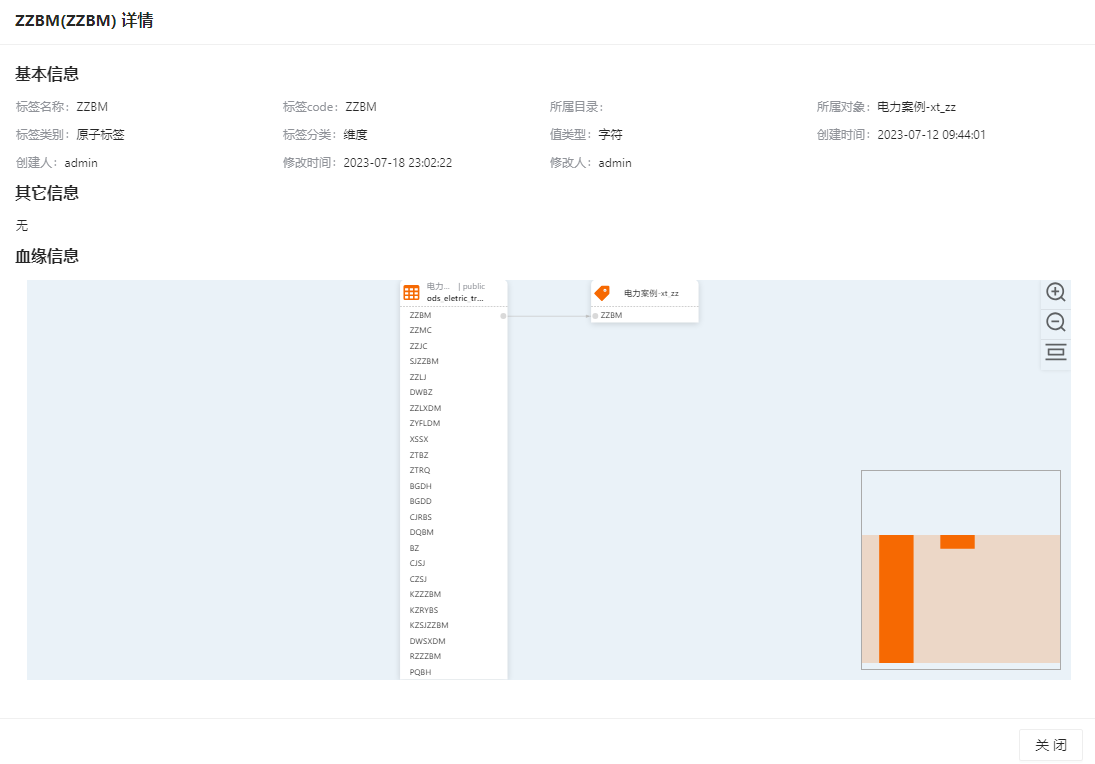Click the orange table grid icon
Viewport: 1095px width, 764px height.
pyautogui.click(x=411, y=293)
